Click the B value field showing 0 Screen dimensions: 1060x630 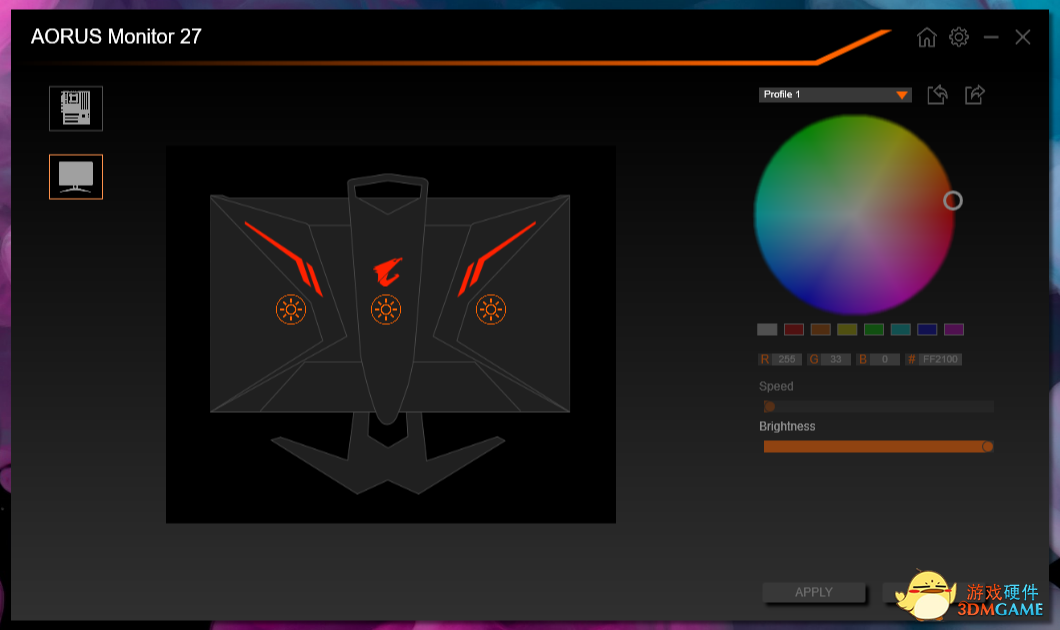[x=885, y=360]
